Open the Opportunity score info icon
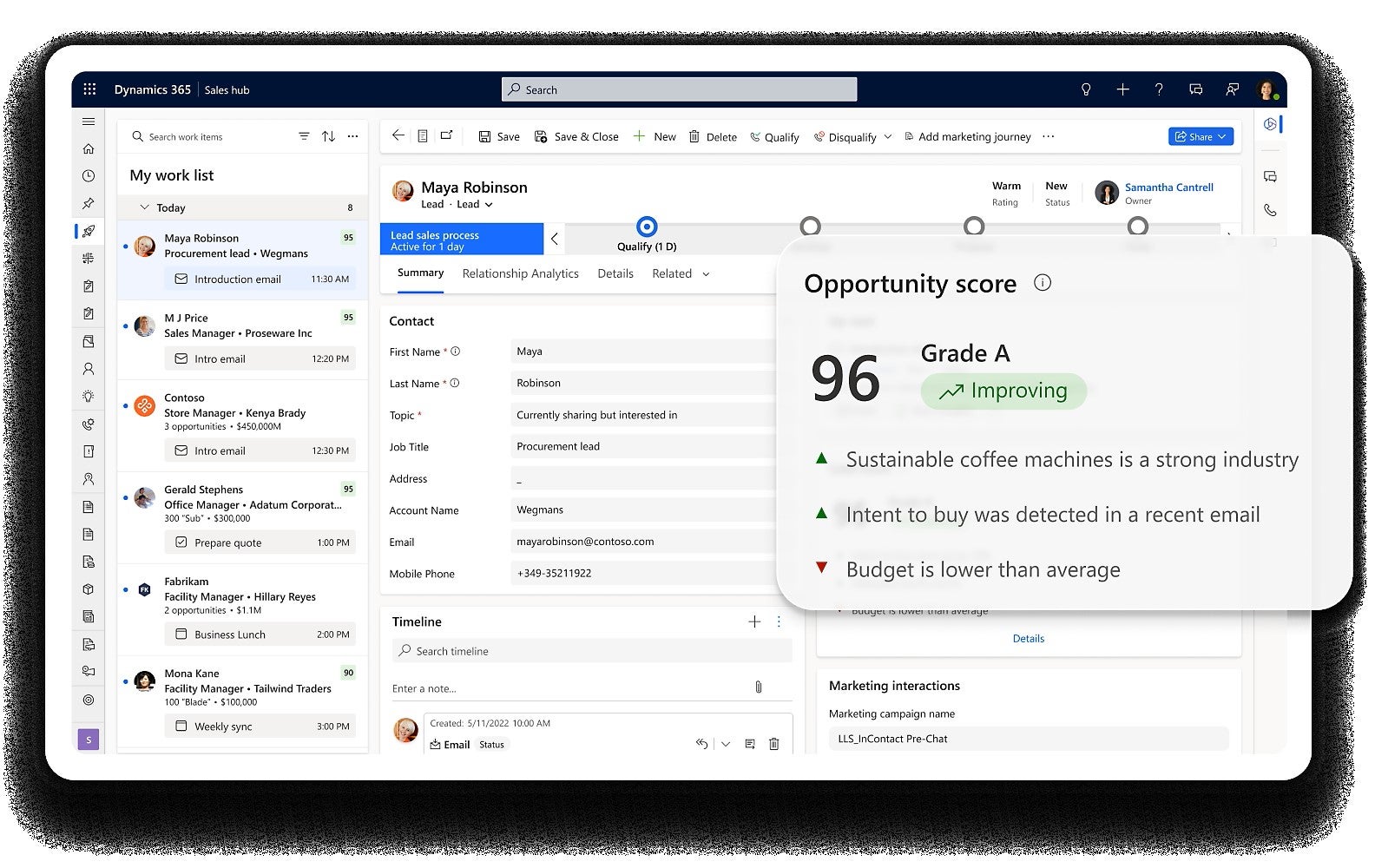This screenshot has width=1375, height=868. coord(1043,282)
